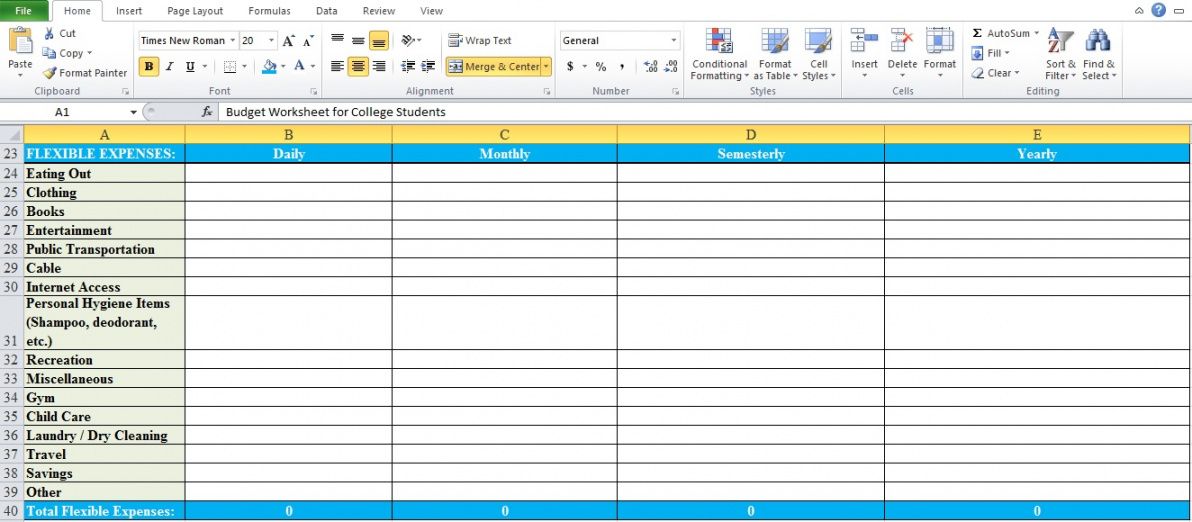This screenshot has width=1192, height=522.
Task: Open the General number format dropdown
Action: 673,41
